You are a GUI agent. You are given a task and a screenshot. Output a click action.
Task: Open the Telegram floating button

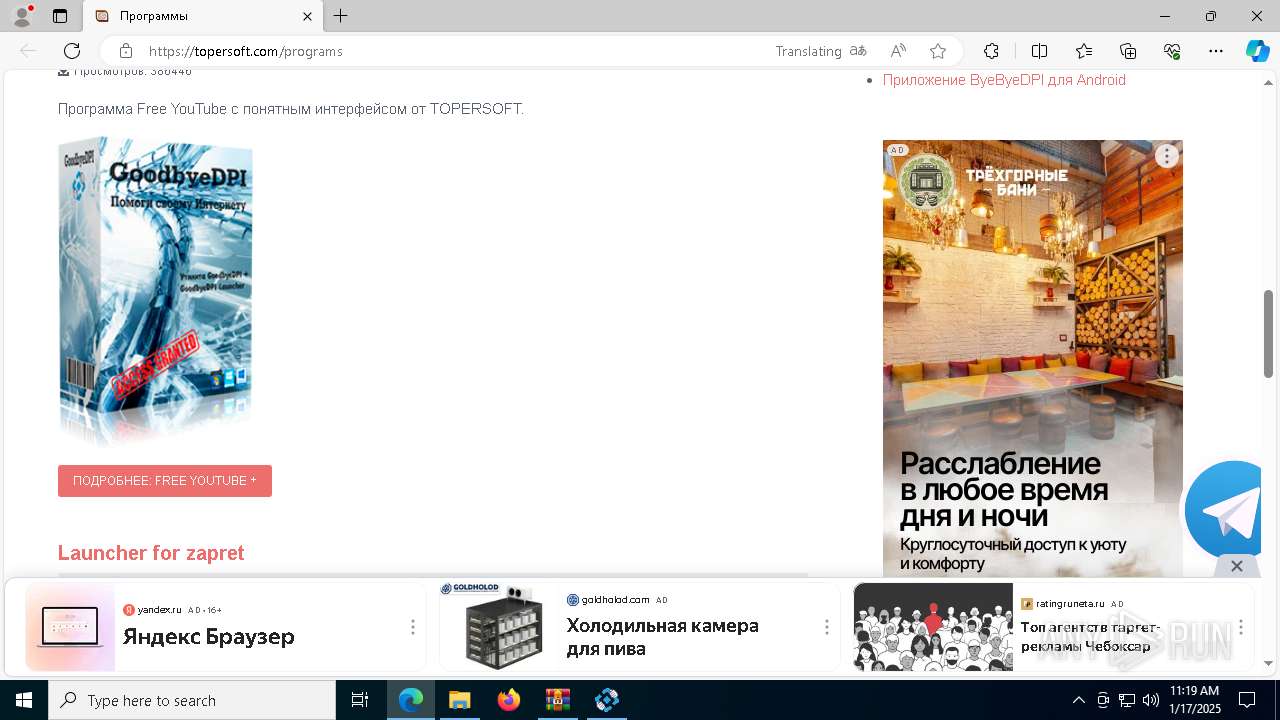pos(1230,510)
